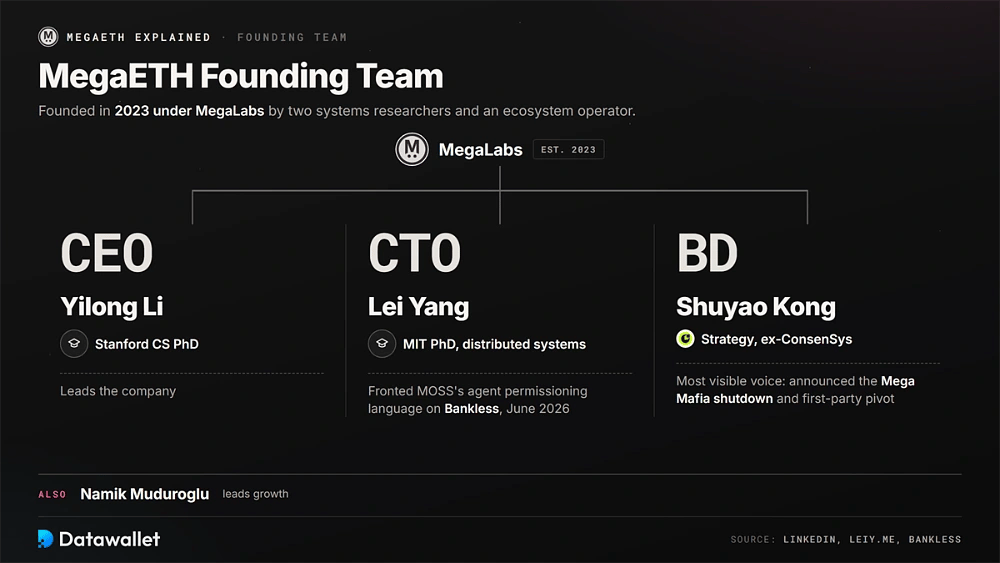Click the SOURCE: label

753,539
